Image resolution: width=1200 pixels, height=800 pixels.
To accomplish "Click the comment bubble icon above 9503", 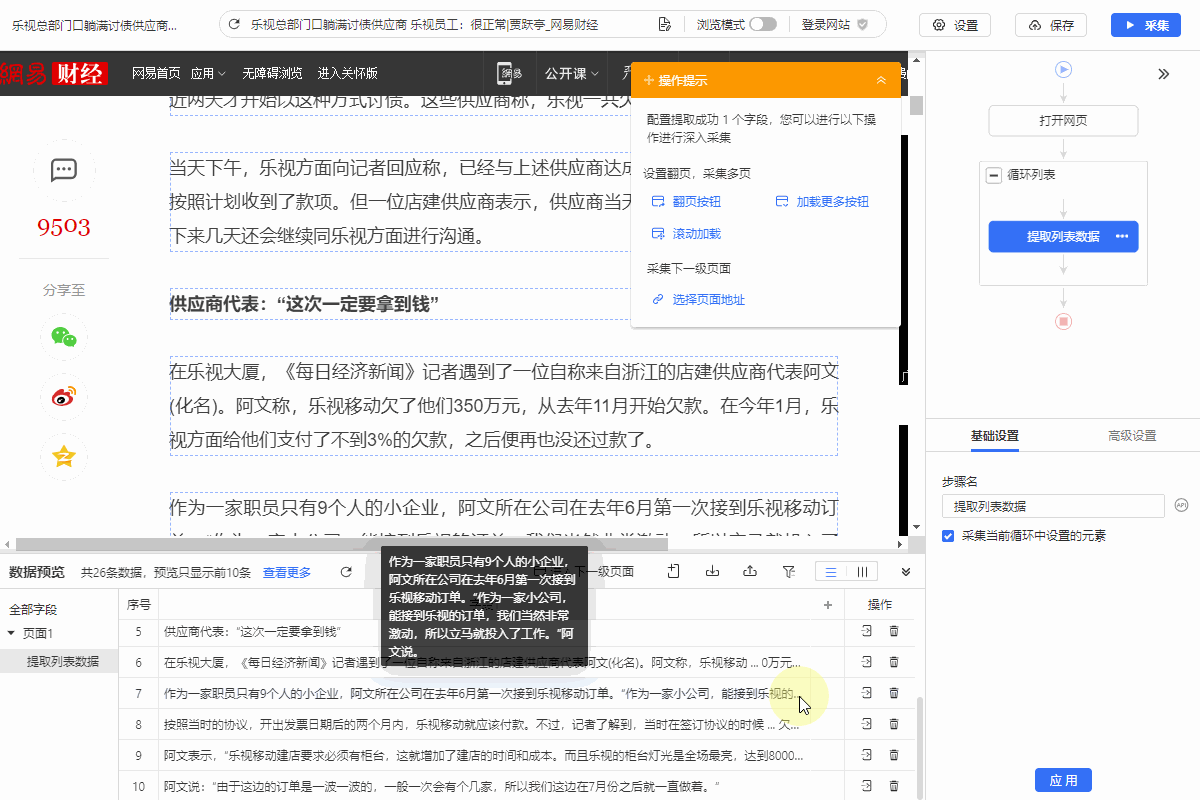I will pyautogui.click(x=64, y=170).
